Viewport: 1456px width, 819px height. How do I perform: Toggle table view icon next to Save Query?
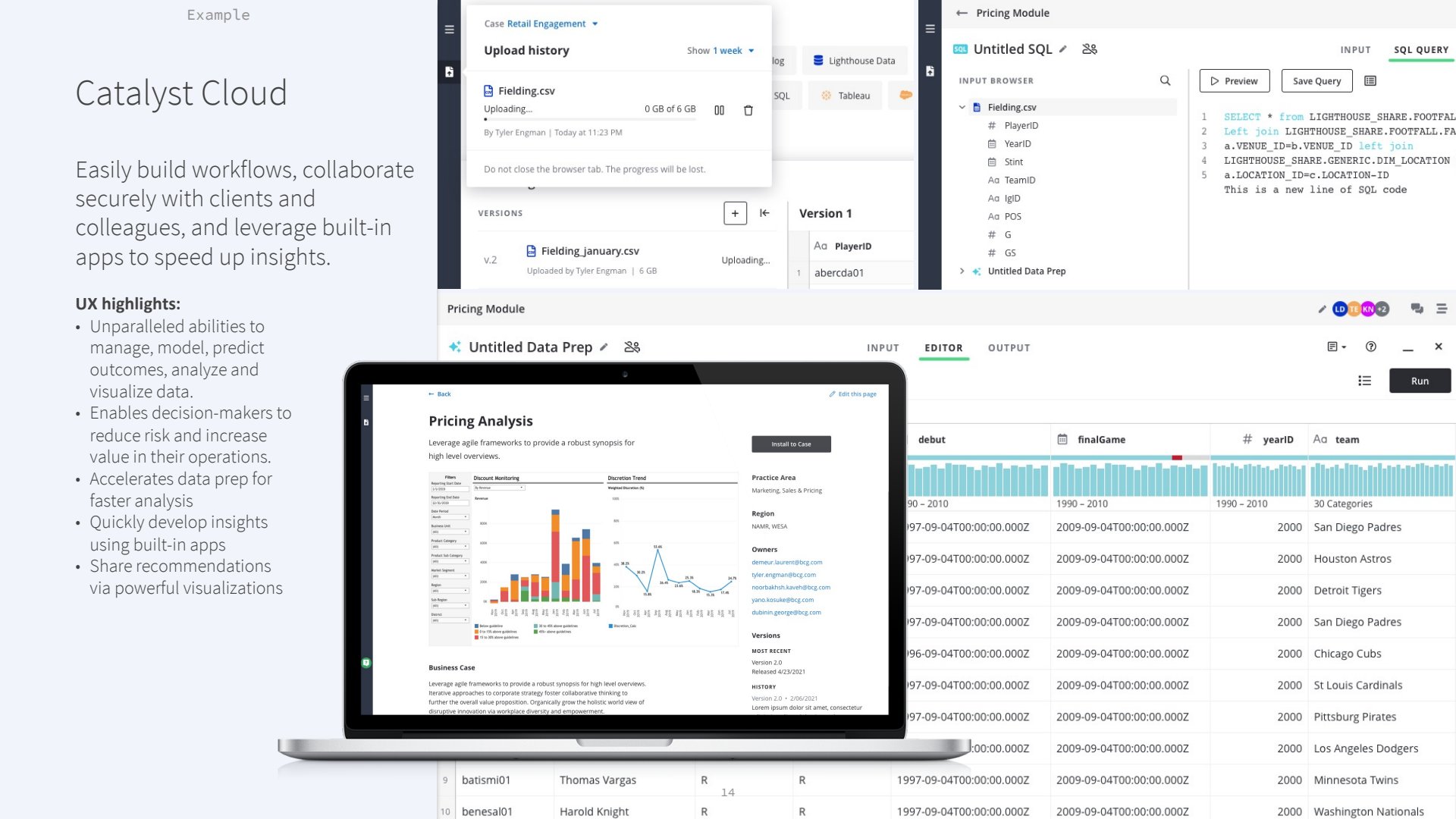(x=1370, y=81)
